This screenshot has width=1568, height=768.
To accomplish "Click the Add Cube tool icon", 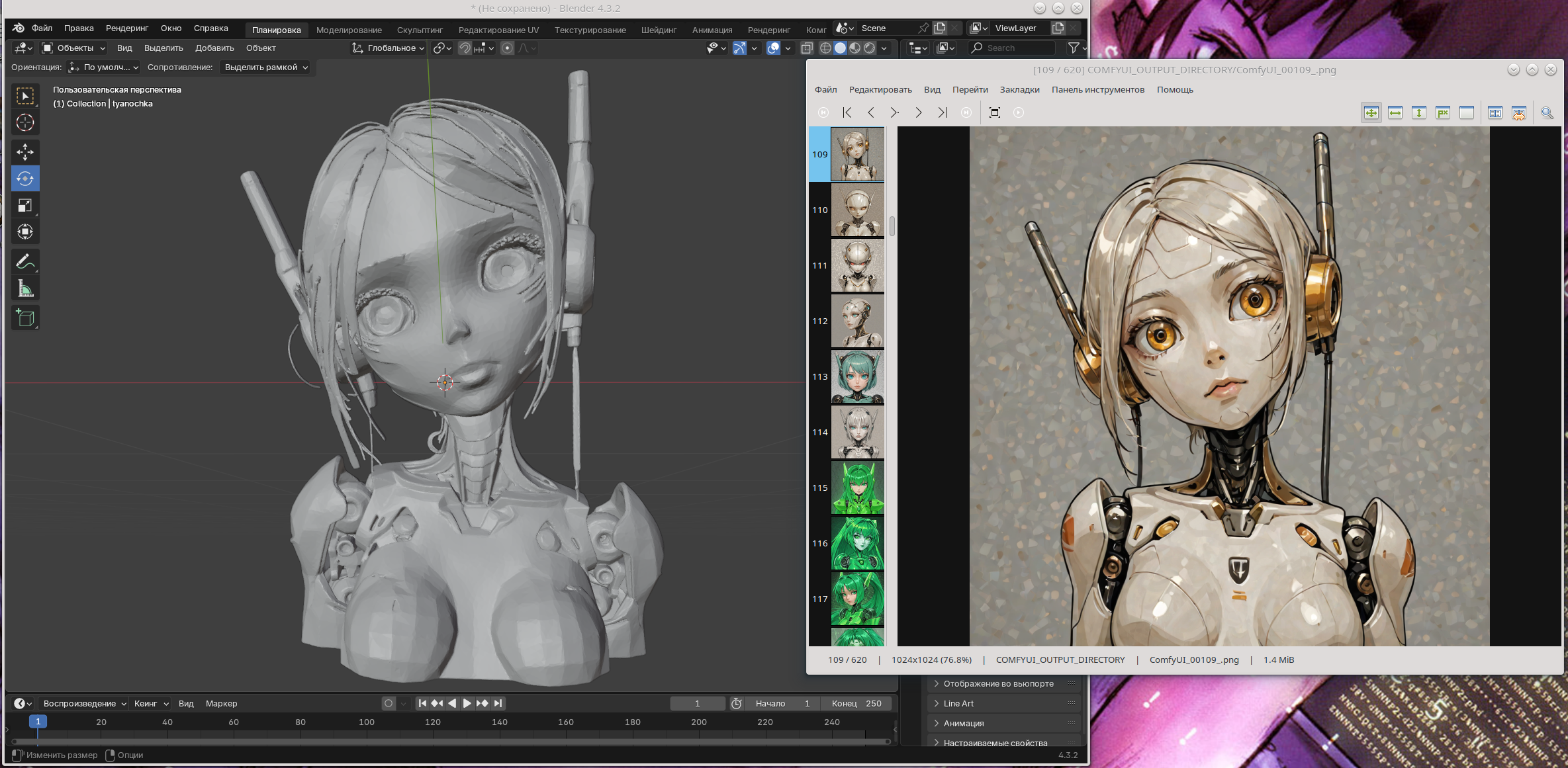I will coord(25,318).
